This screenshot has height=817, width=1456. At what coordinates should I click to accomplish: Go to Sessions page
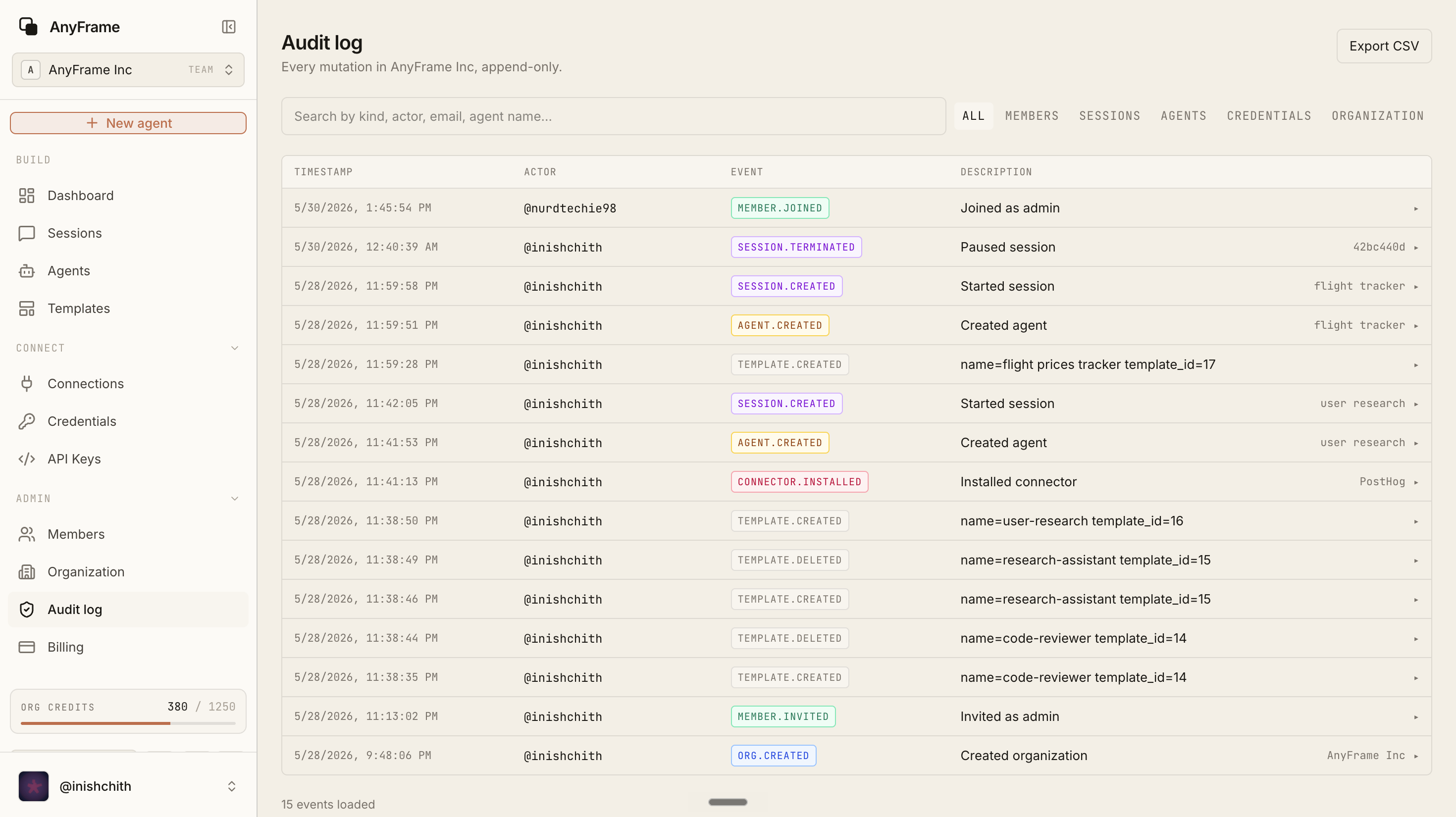(128, 233)
